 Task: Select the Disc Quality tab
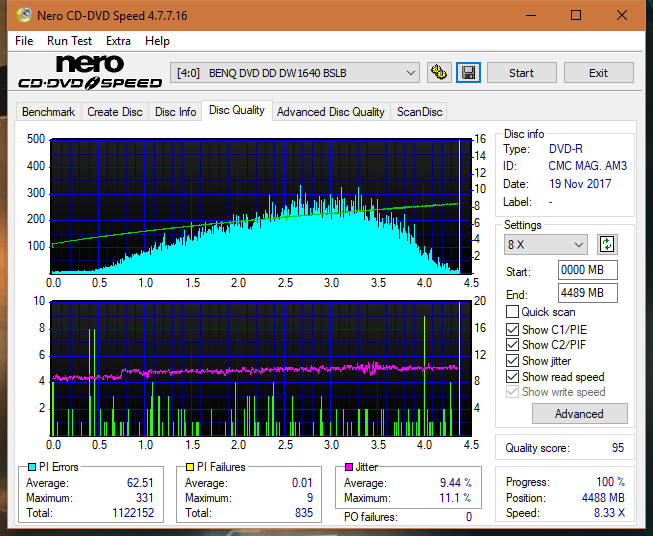click(237, 110)
